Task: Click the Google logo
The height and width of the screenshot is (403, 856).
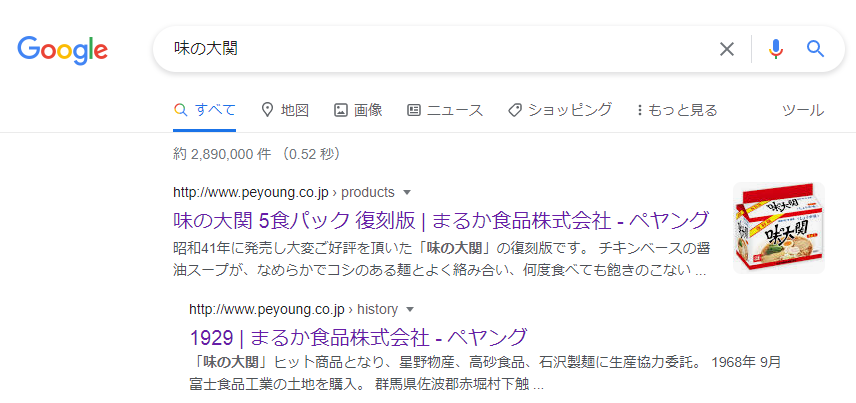Action: point(62,50)
